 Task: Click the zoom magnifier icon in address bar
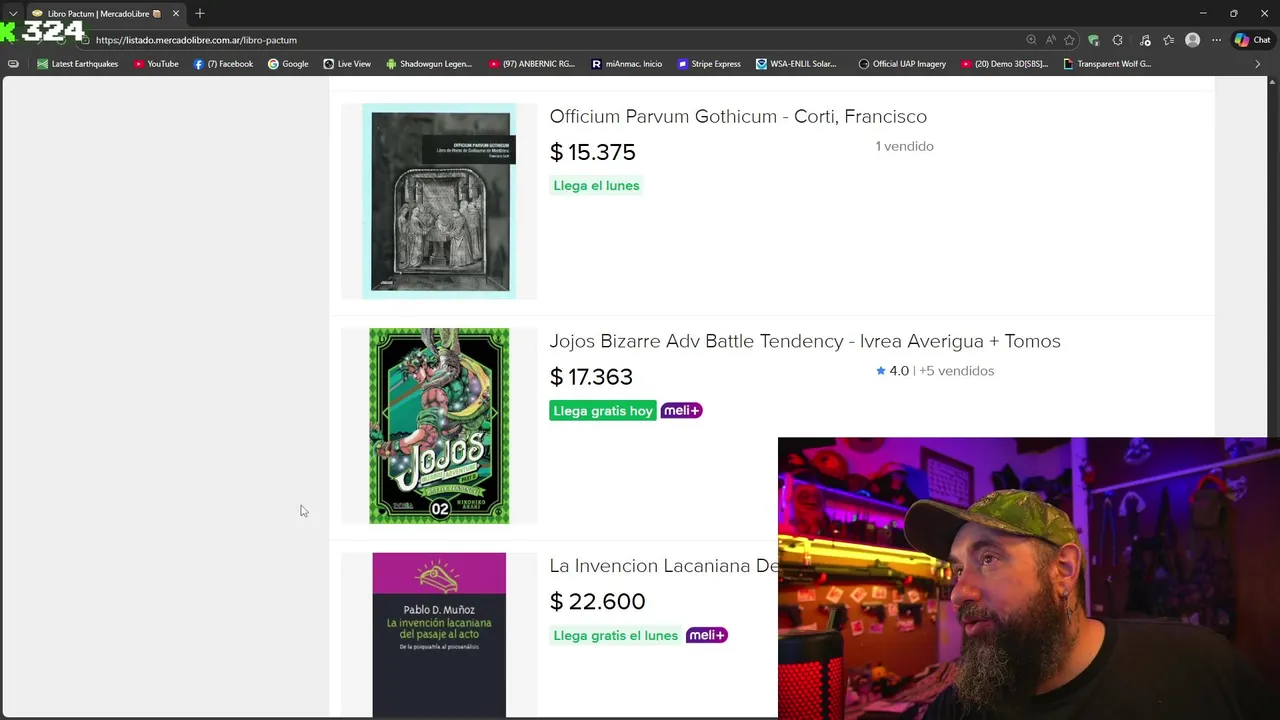[1031, 40]
